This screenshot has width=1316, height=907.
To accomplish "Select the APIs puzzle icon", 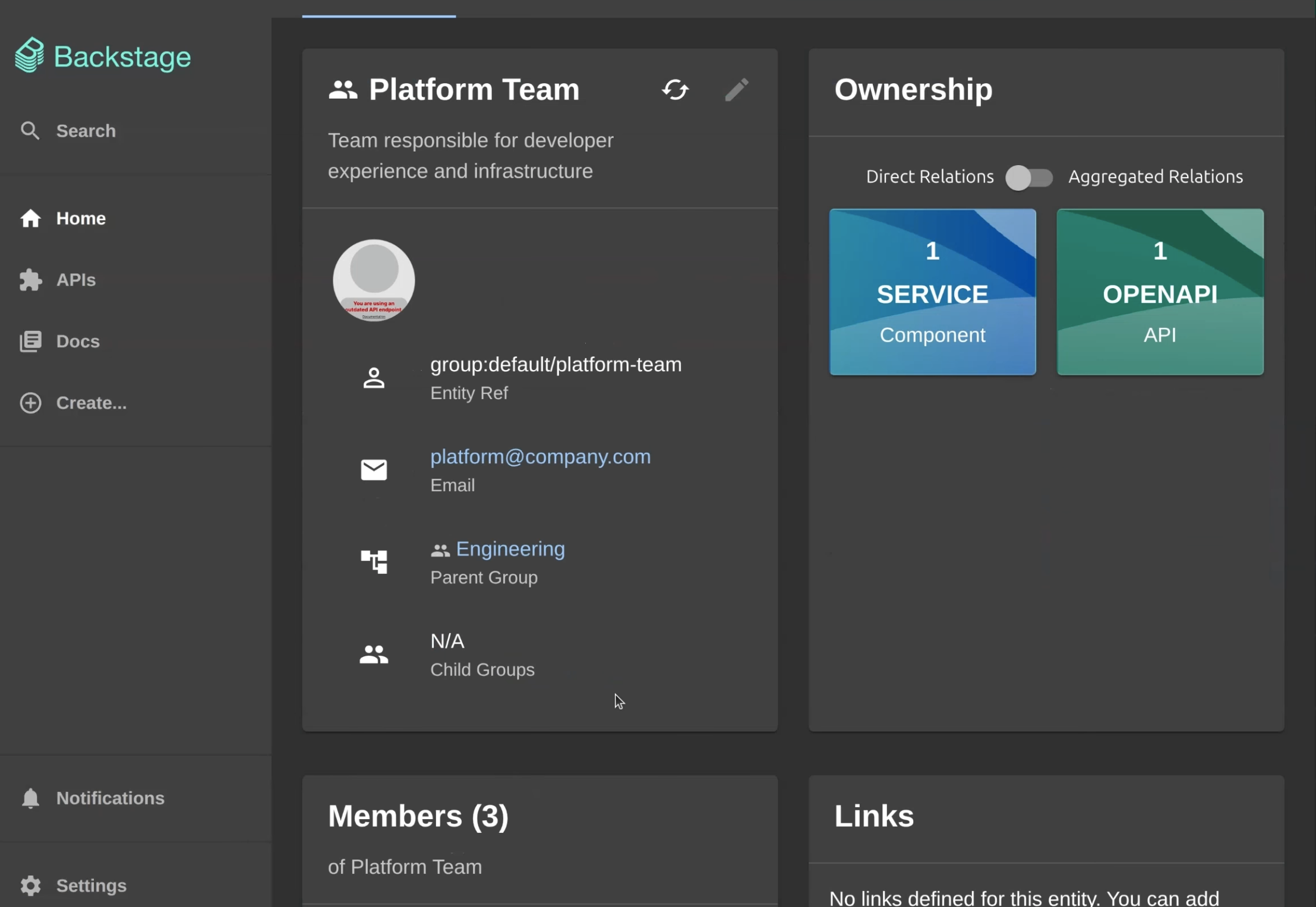I will point(30,280).
